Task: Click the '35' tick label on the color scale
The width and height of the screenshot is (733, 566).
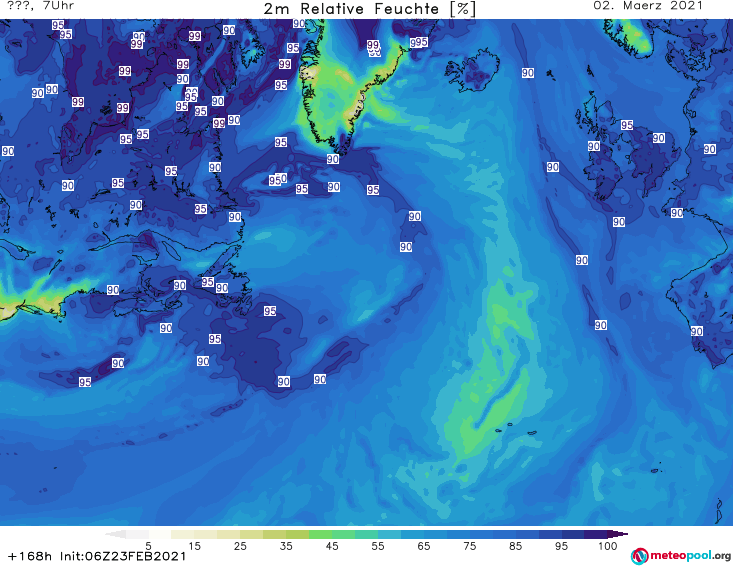Action: [x=286, y=546]
